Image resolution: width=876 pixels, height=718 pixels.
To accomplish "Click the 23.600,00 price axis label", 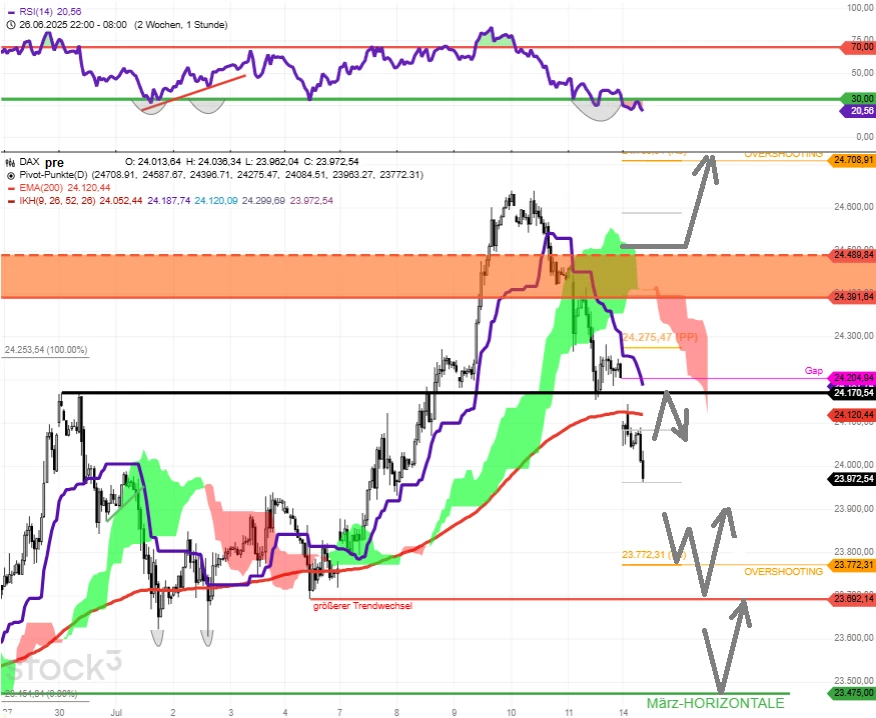I will 854,638.
